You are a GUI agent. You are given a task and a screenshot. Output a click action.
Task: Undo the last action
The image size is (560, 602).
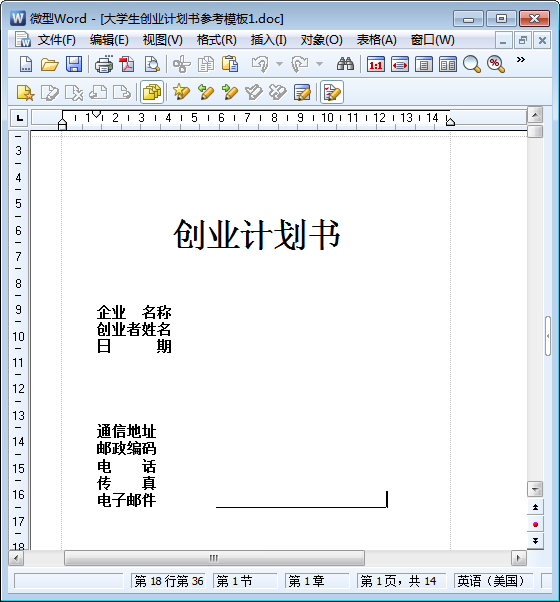coord(261,64)
